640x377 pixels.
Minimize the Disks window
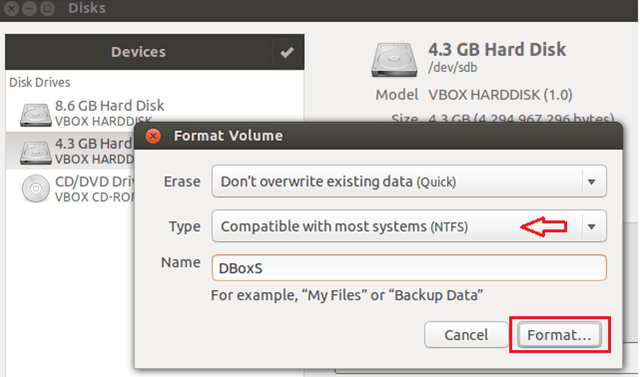(29, 8)
